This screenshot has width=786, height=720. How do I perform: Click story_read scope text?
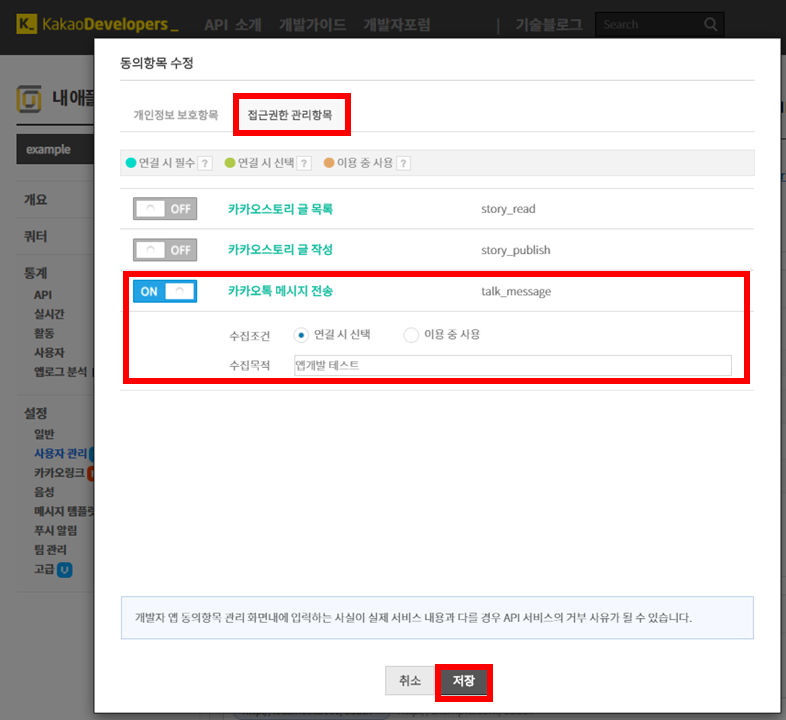508,209
